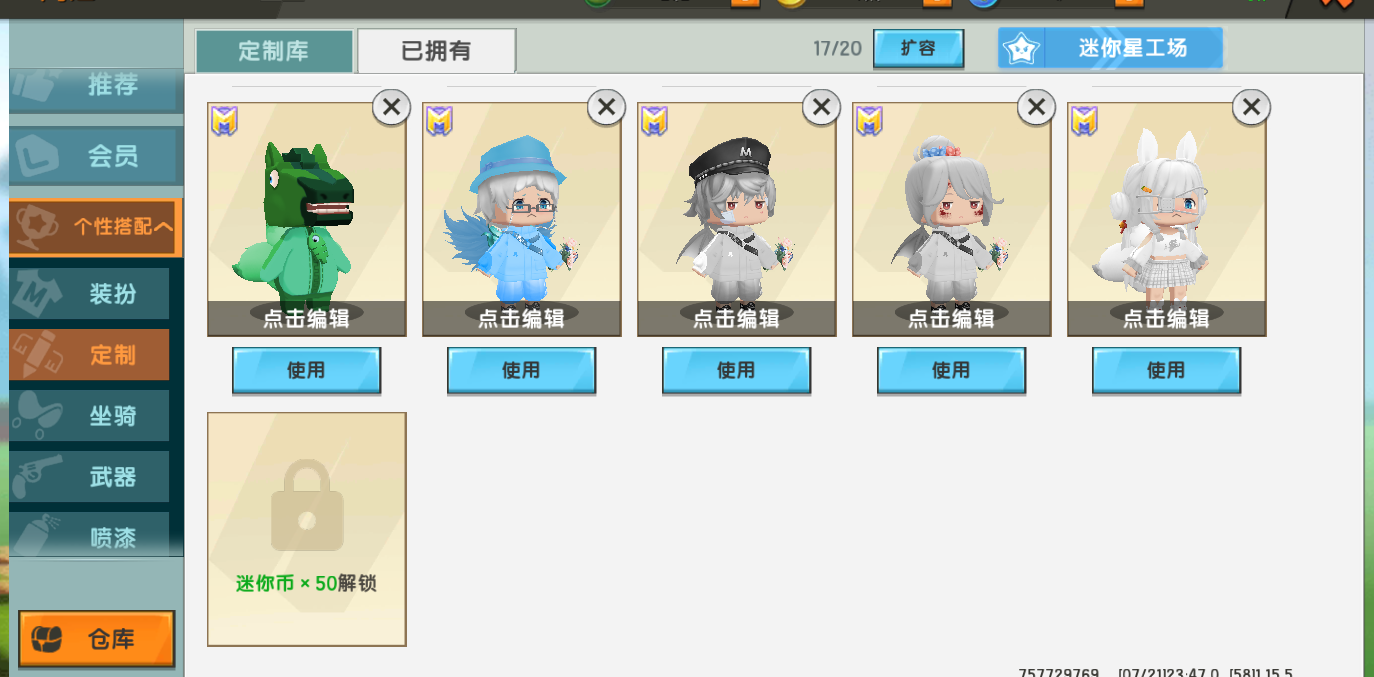1374x677 pixels.
Task: Click the M badge on the dinosaur card
Action: 224,121
